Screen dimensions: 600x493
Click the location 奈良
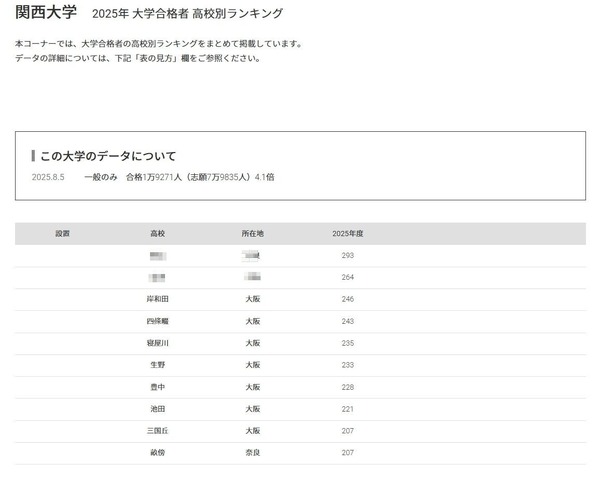253,452
